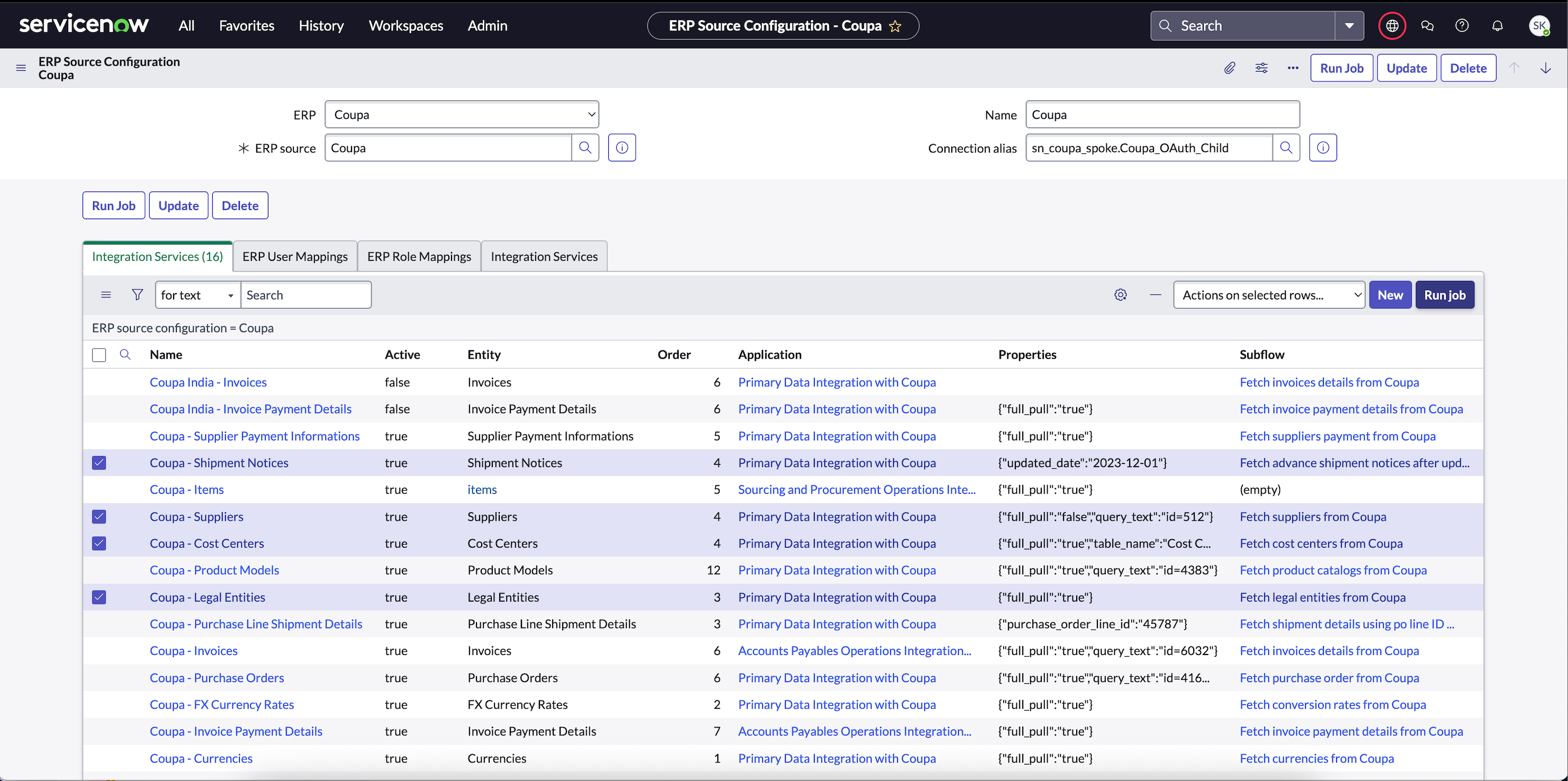Open the Admin menu
The image size is (1568, 781).
(x=488, y=25)
